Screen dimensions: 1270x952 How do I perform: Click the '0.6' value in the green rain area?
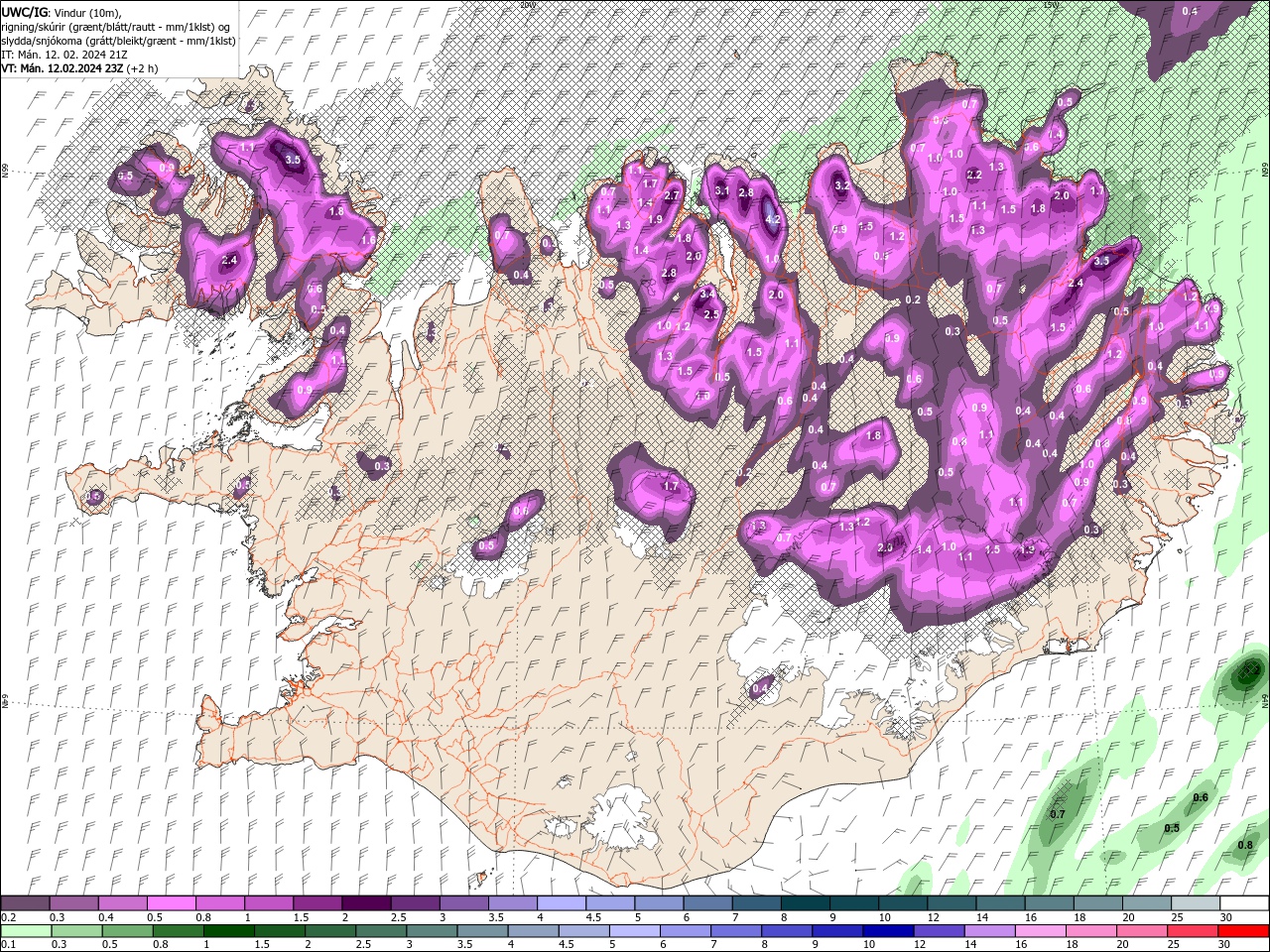[x=1201, y=797]
